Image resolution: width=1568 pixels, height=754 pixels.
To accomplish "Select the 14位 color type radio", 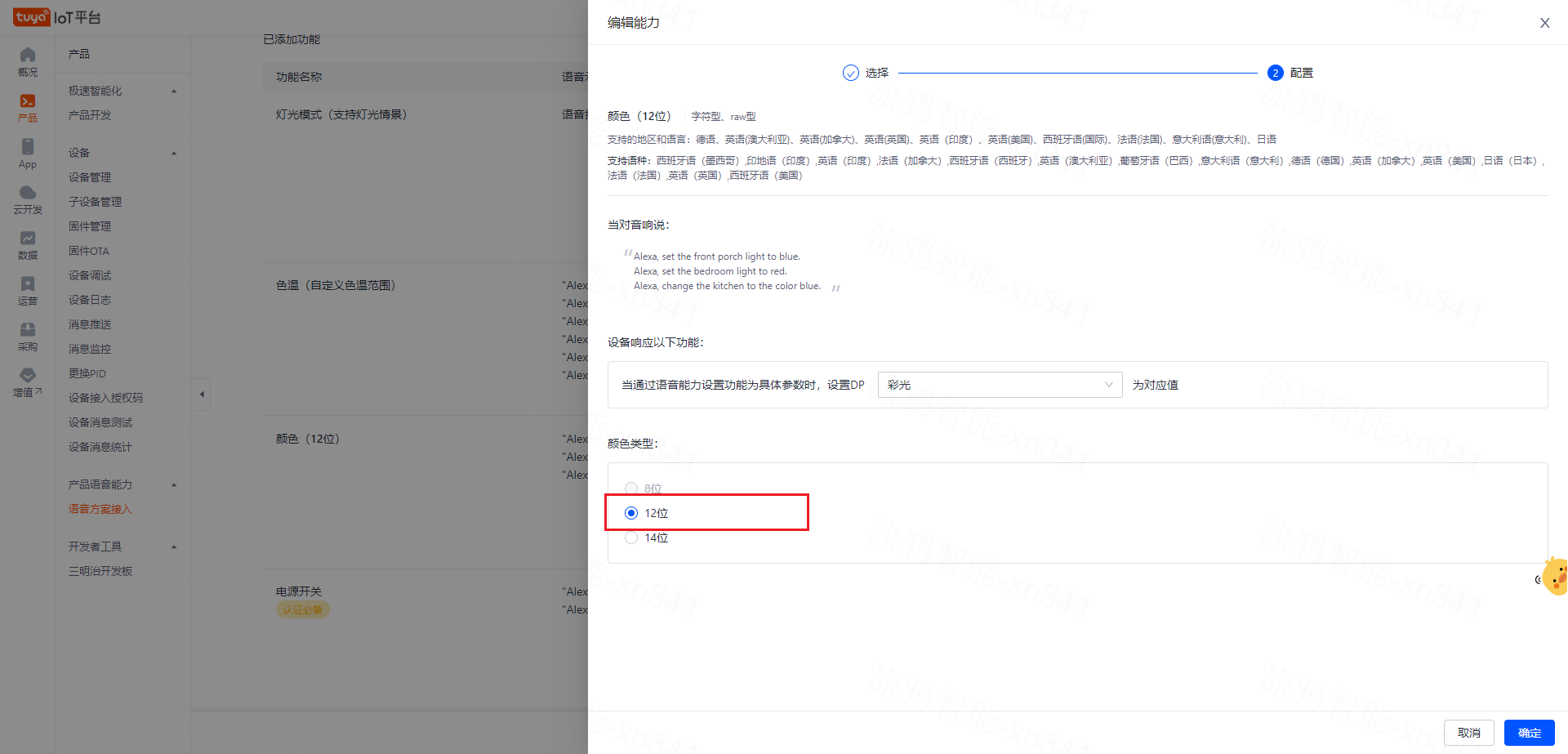I will (x=631, y=538).
